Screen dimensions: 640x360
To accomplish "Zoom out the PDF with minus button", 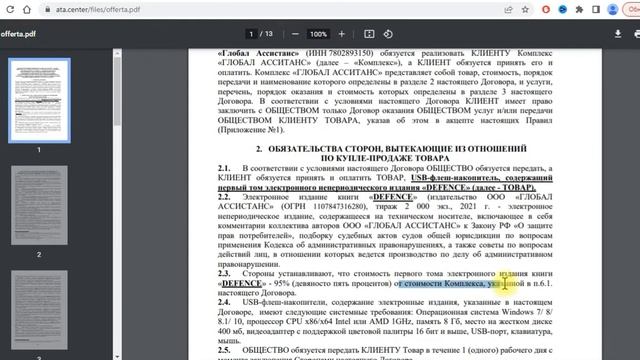I will 295,34.
